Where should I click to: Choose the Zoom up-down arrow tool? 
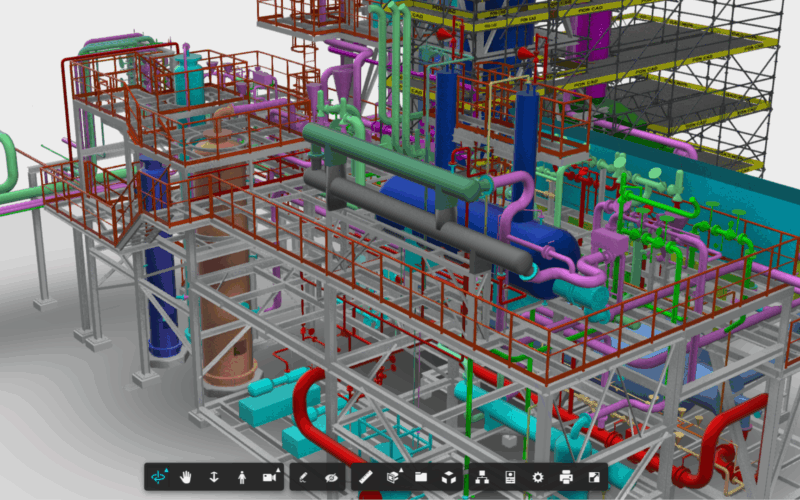(214, 478)
